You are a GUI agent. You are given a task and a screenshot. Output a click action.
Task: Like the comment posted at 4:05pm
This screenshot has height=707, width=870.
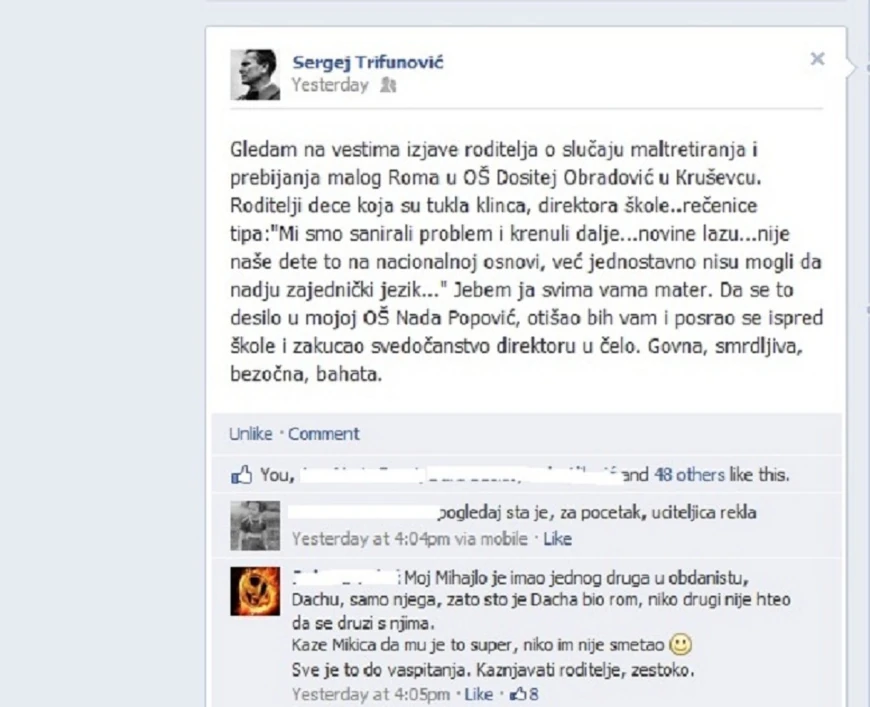[478, 694]
